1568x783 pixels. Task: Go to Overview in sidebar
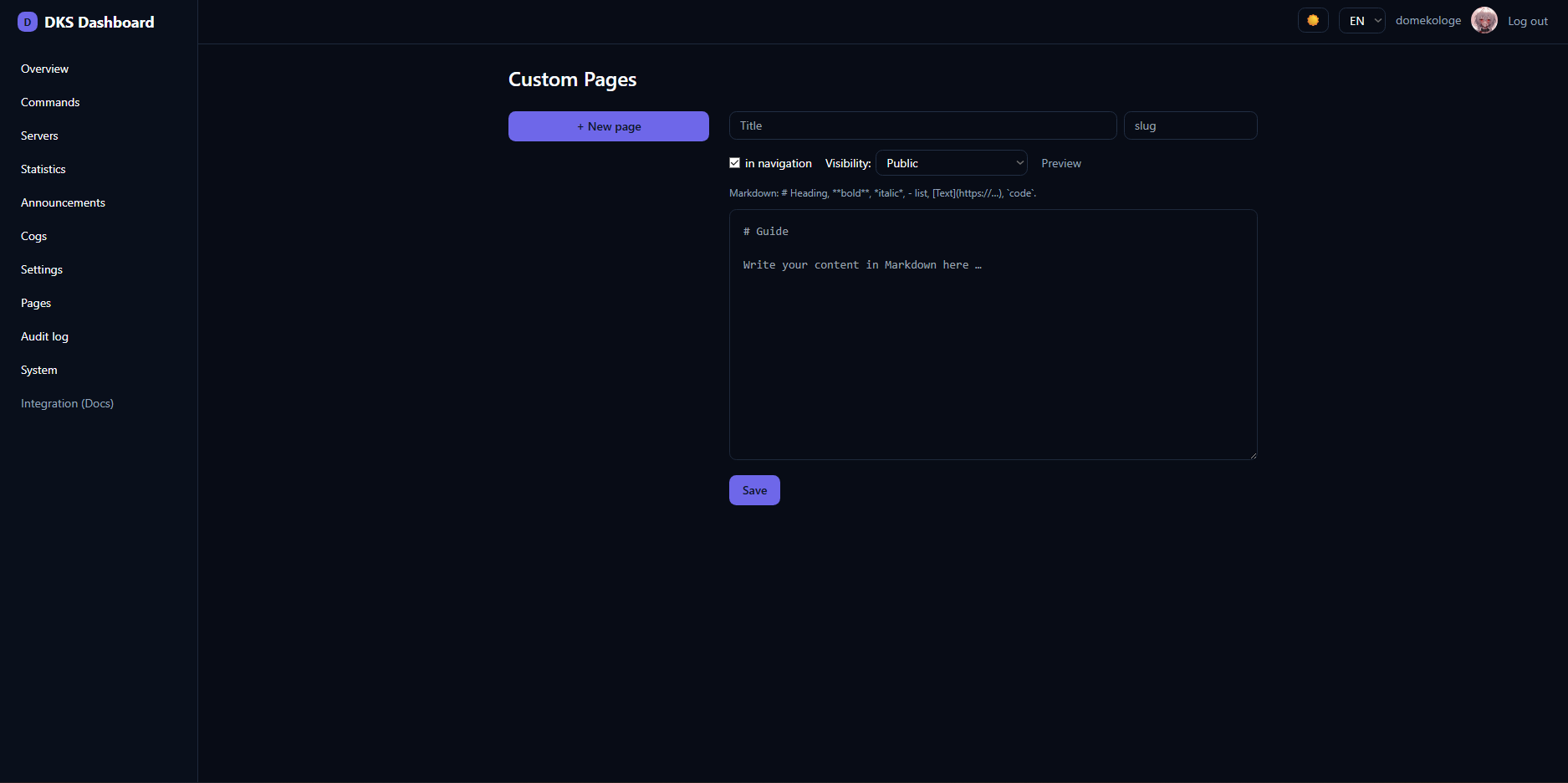click(x=45, y=69)
